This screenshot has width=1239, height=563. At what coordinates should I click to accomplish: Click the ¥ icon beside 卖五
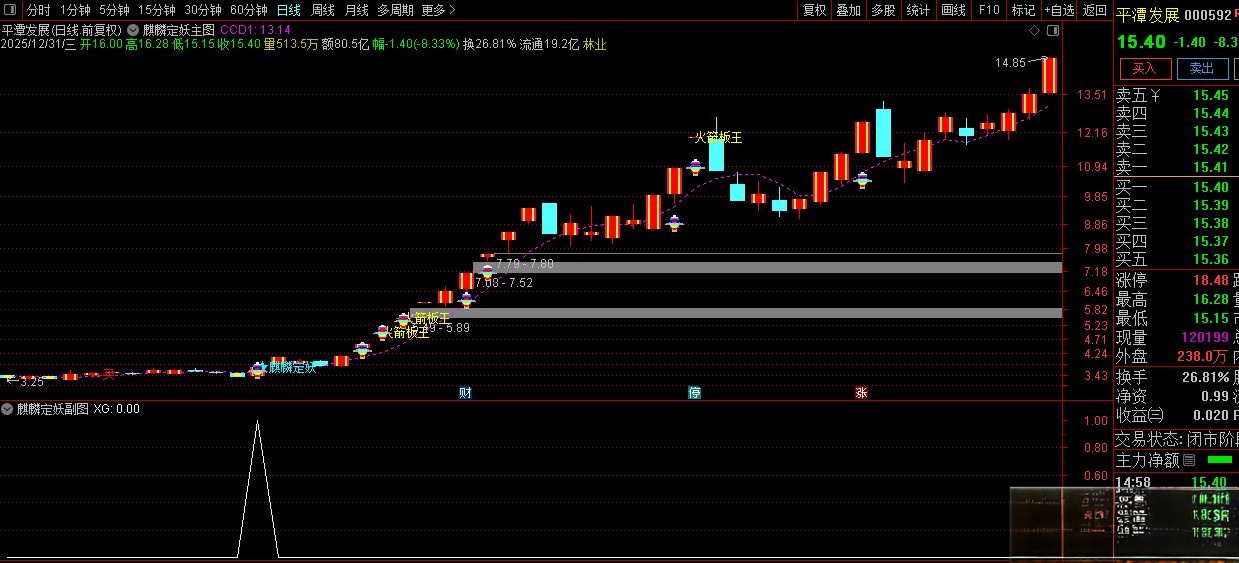click(1155, 96)
